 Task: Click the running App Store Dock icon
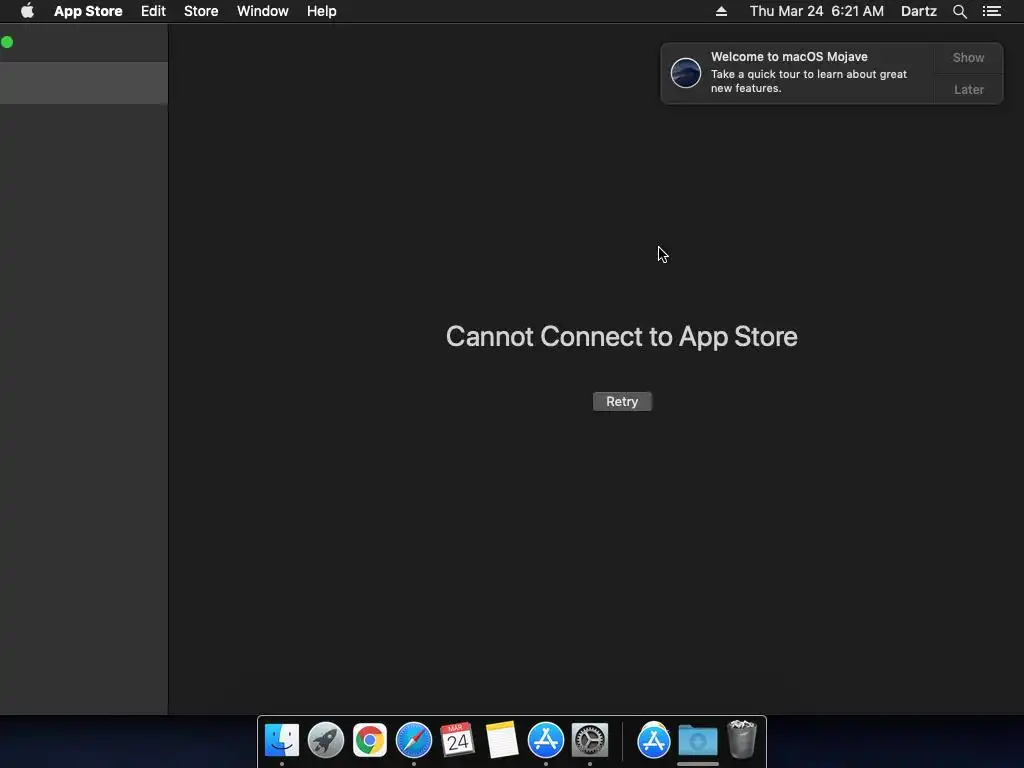pyautogui.click(x=546, y=740)
